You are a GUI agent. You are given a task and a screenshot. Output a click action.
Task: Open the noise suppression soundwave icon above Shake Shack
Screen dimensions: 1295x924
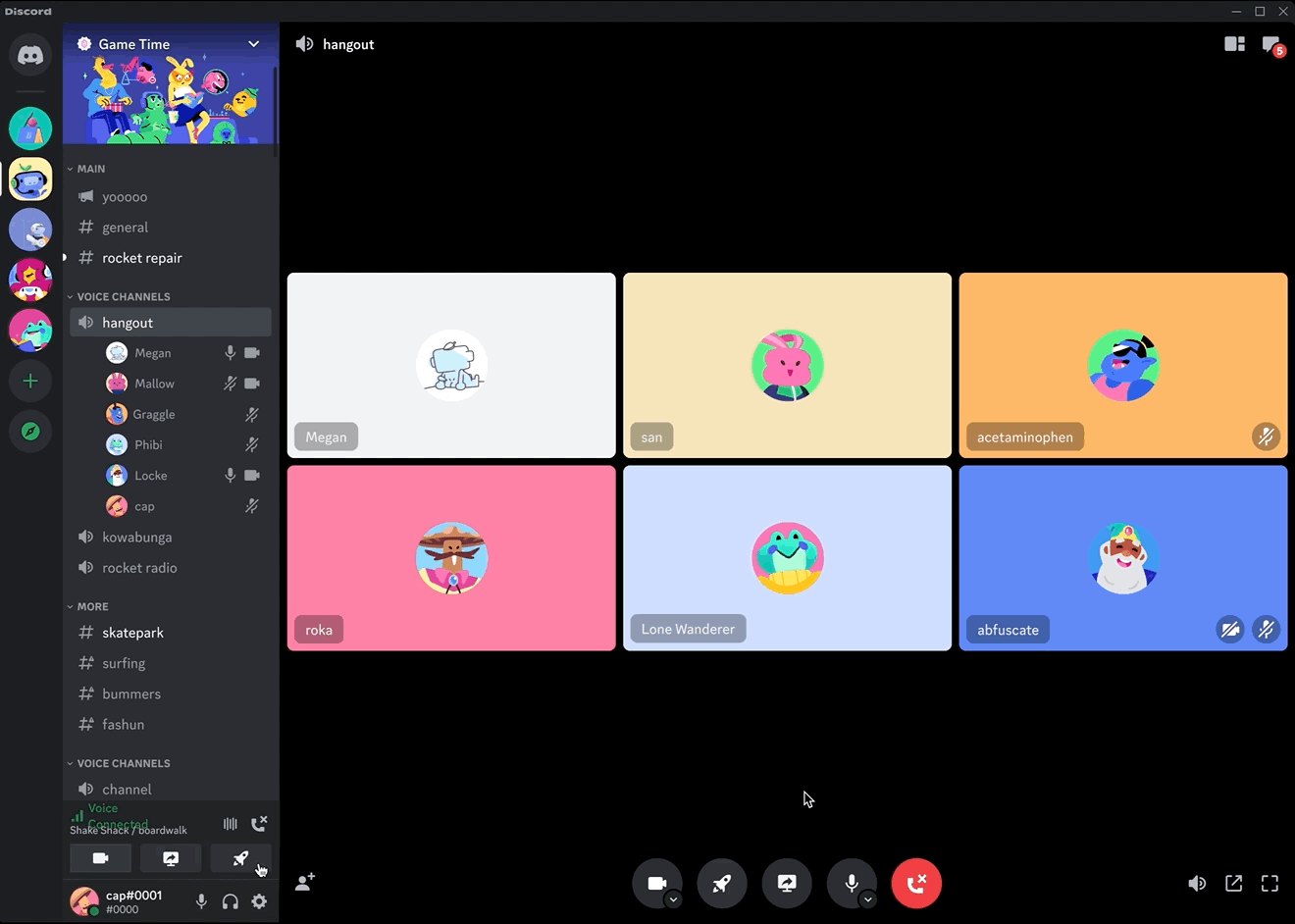230,824
